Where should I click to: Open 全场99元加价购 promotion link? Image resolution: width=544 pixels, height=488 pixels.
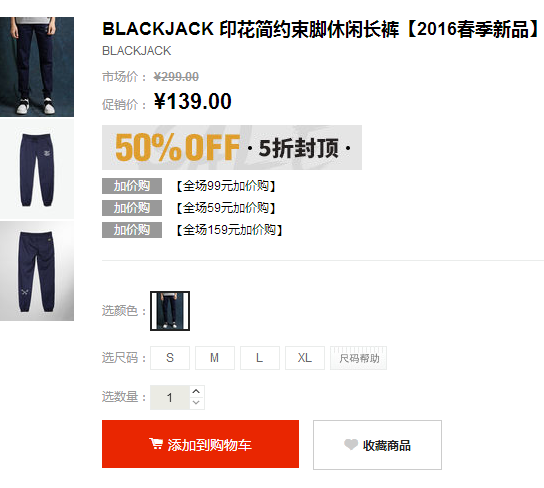[x=226, y=186]
